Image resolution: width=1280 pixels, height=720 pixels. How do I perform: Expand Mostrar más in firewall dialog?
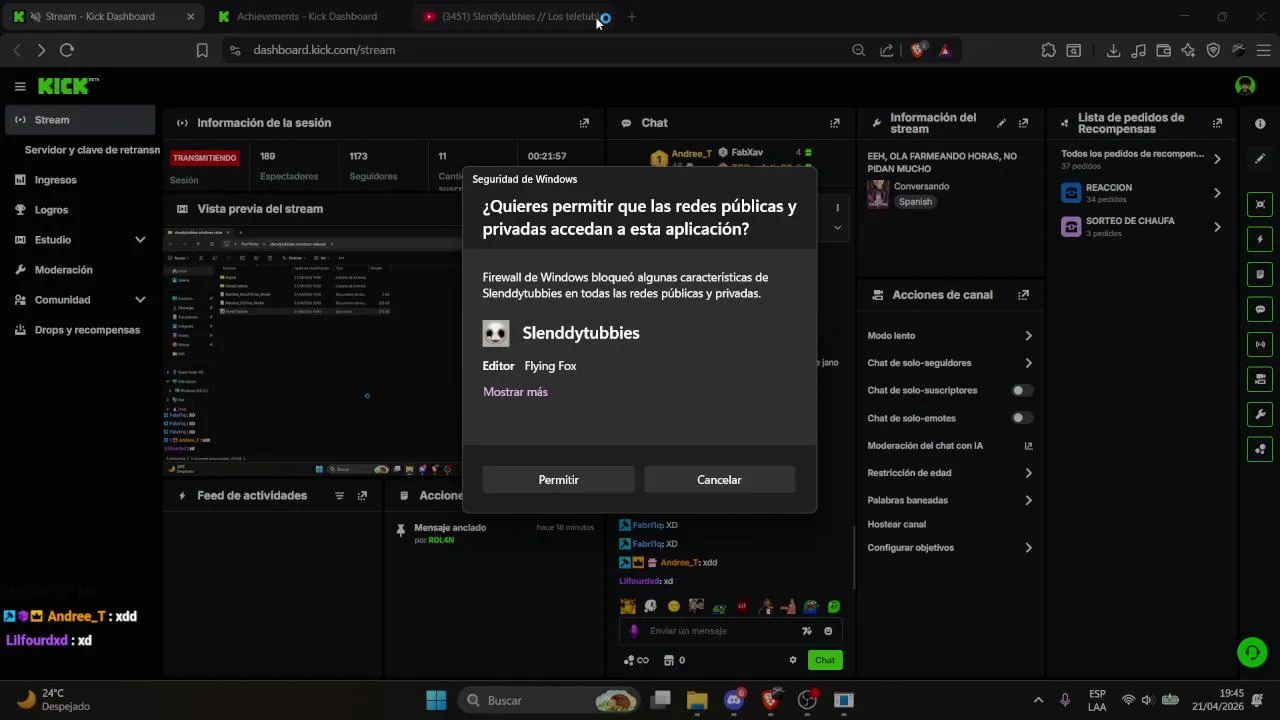point(515,392)
